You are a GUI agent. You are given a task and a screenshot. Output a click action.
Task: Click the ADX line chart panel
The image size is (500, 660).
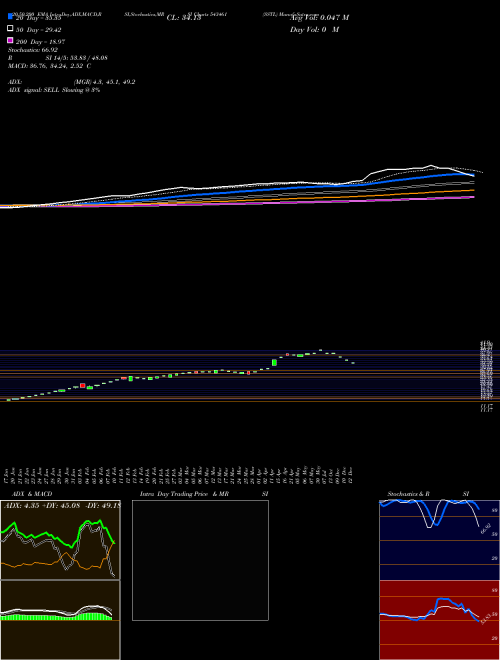click(60, 540)
